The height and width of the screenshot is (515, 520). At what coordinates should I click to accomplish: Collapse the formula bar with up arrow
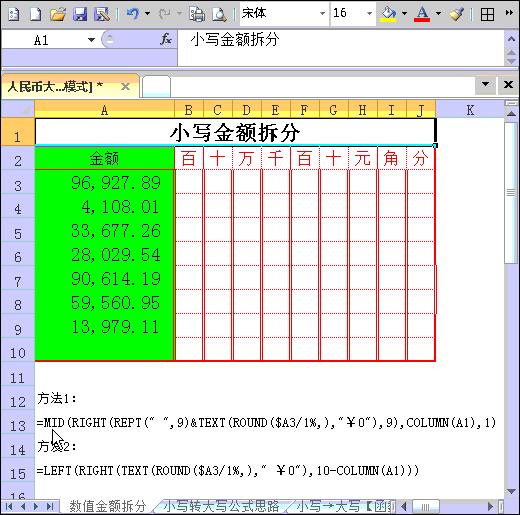(x=511, y=39)
